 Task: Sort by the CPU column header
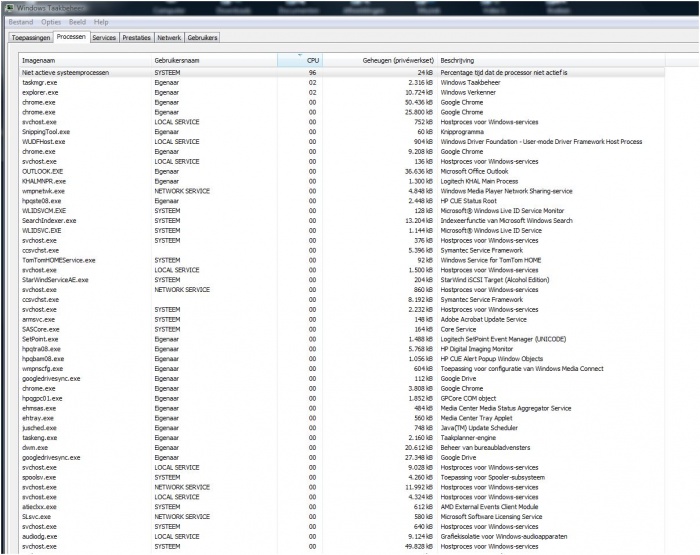[x=300, y=60]
